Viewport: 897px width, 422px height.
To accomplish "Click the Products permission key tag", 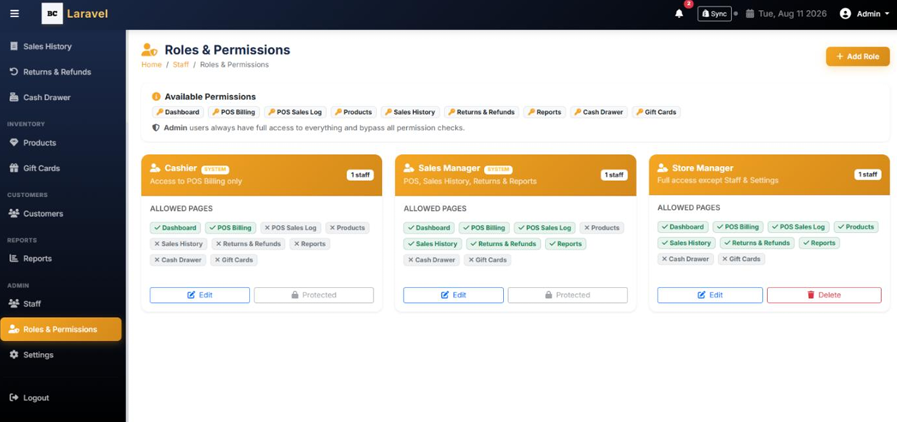I will 354,112.
